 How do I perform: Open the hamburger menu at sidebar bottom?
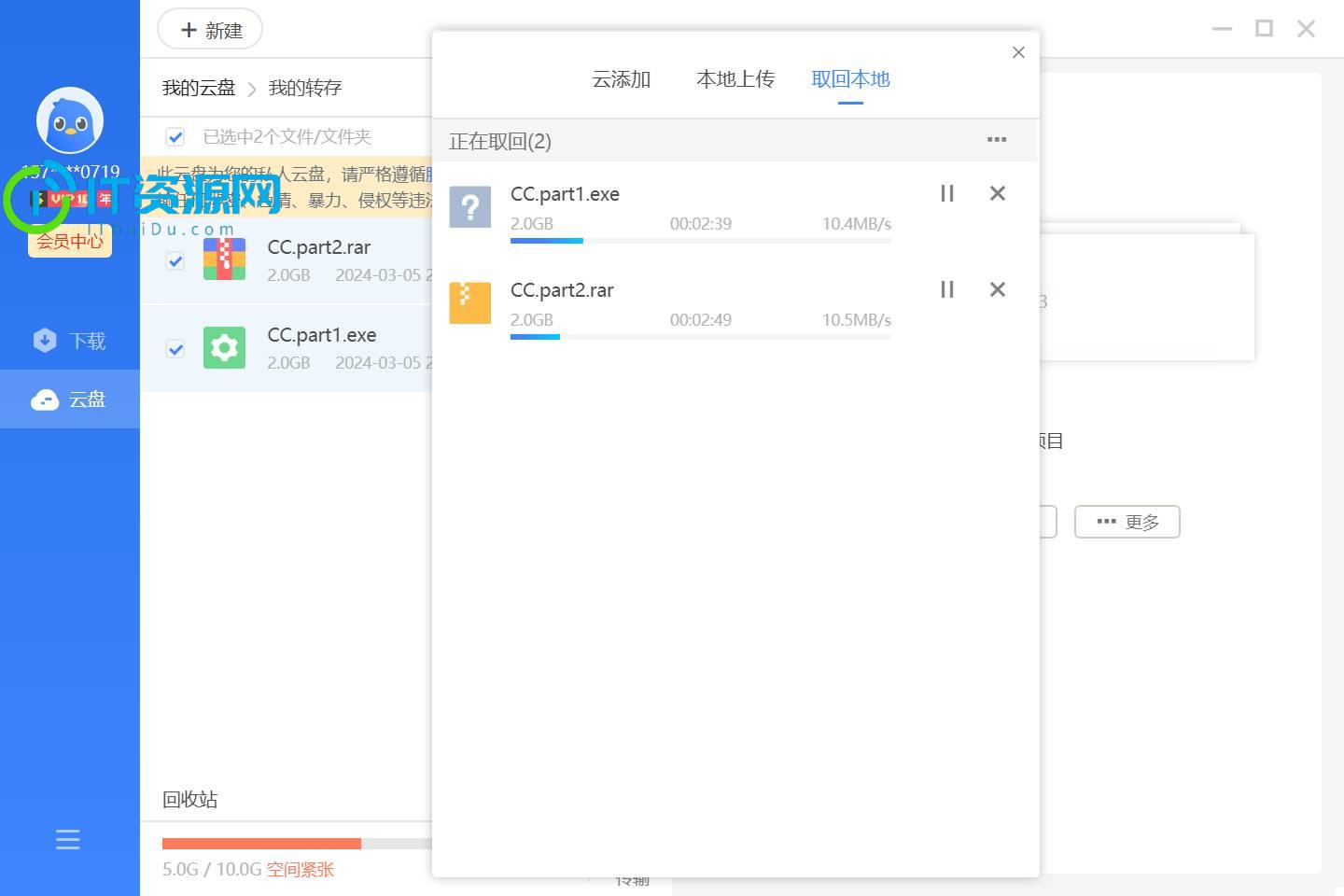pyautogui.click(x=68, y=839)
